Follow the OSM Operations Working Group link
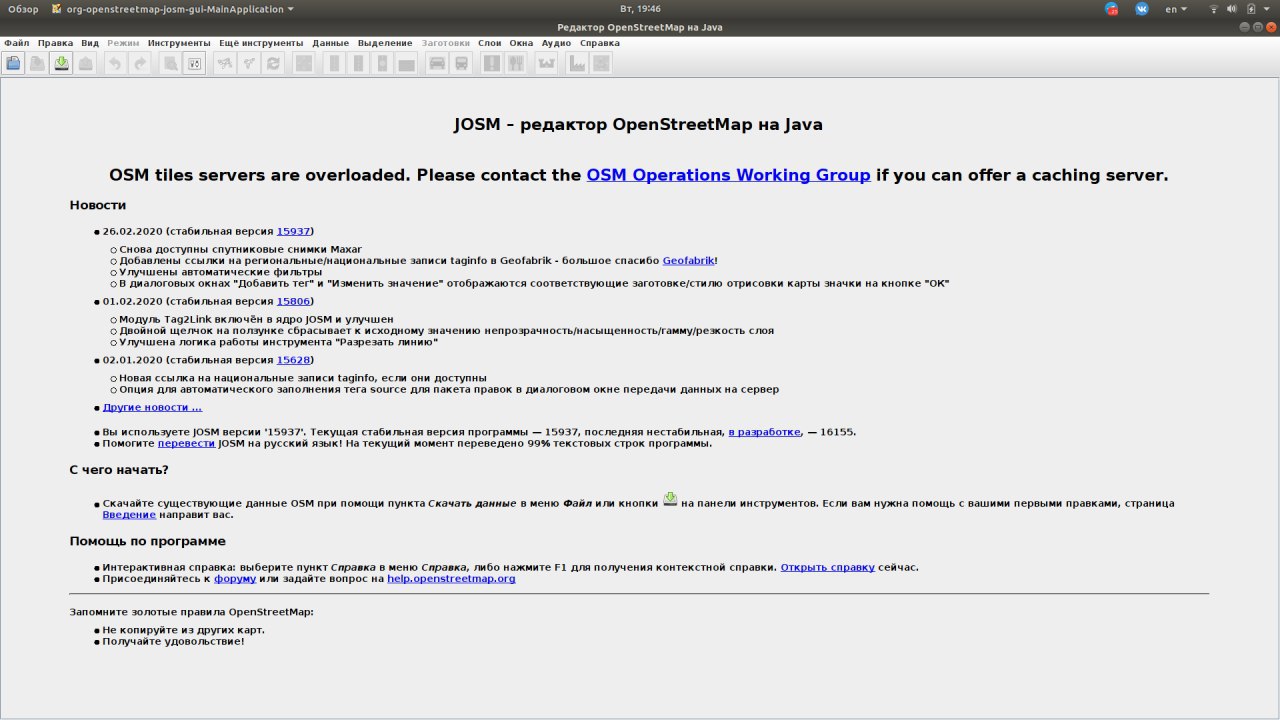This screenshot has height=720, width=1280. coord(728,175)
